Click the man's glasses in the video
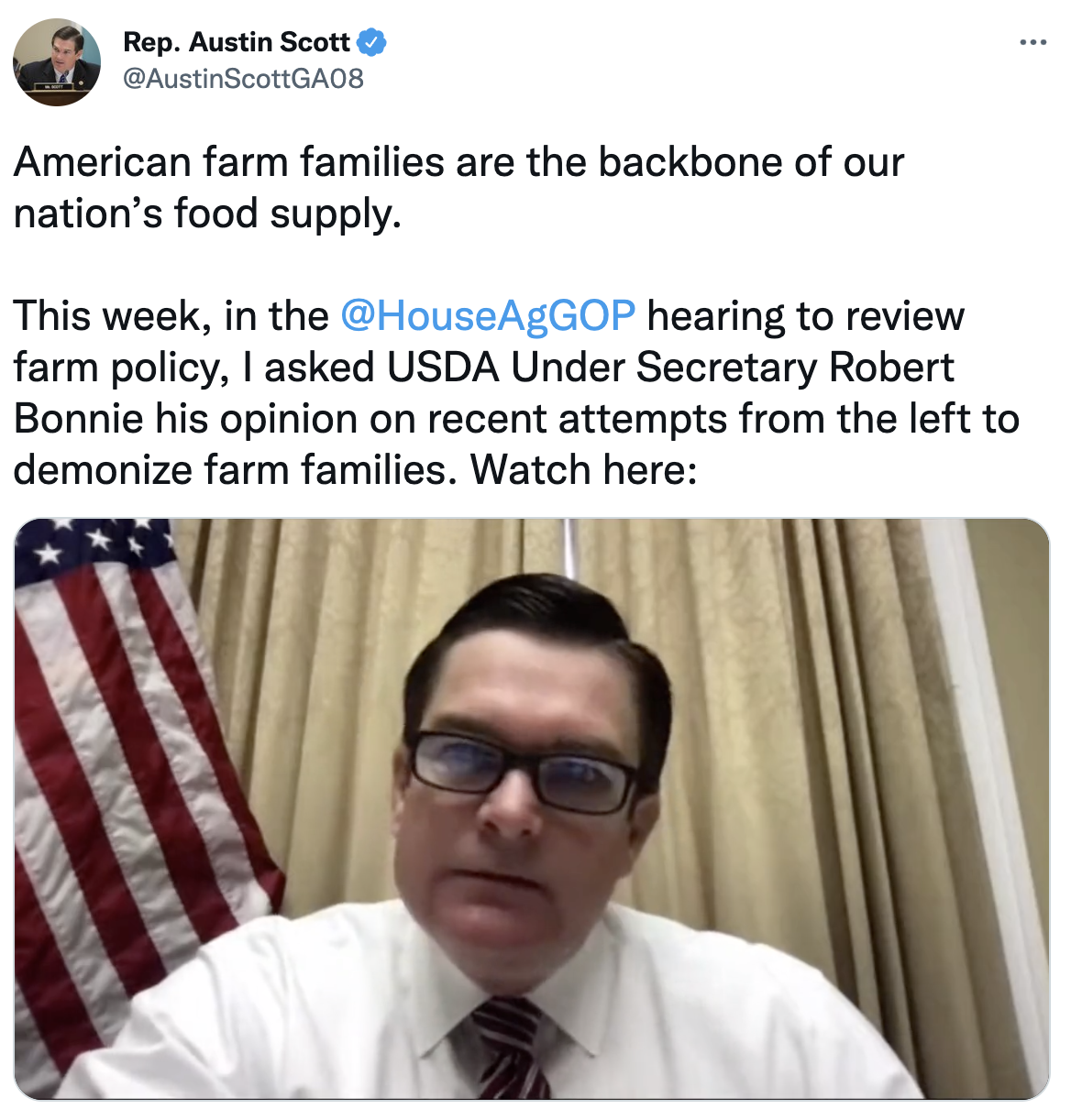This screenshot has height=1120, width=1071. tap(521, 770)
